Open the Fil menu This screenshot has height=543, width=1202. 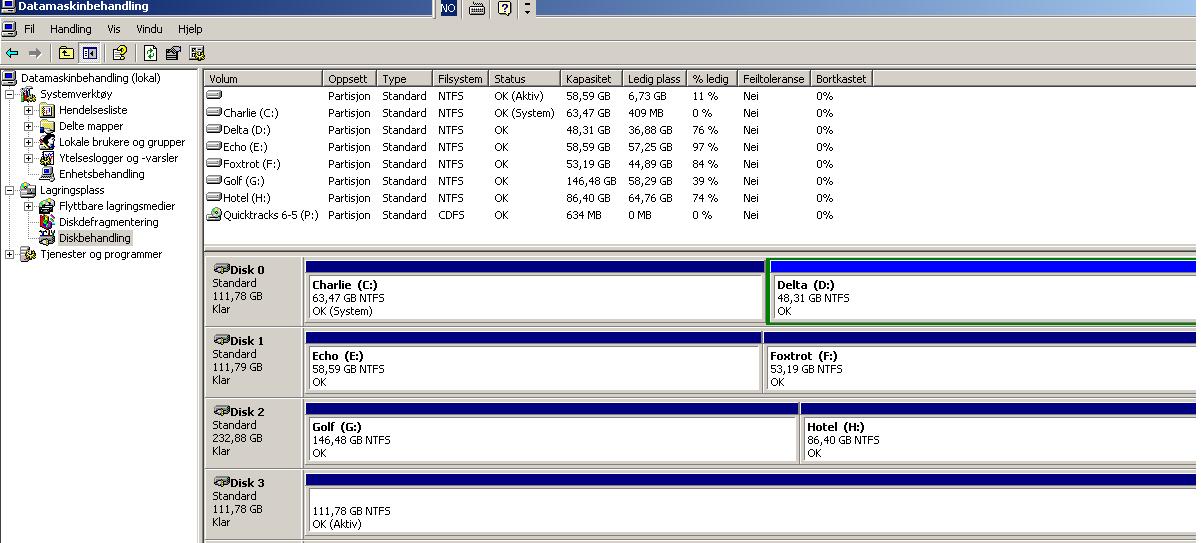[x=29, y=29]
